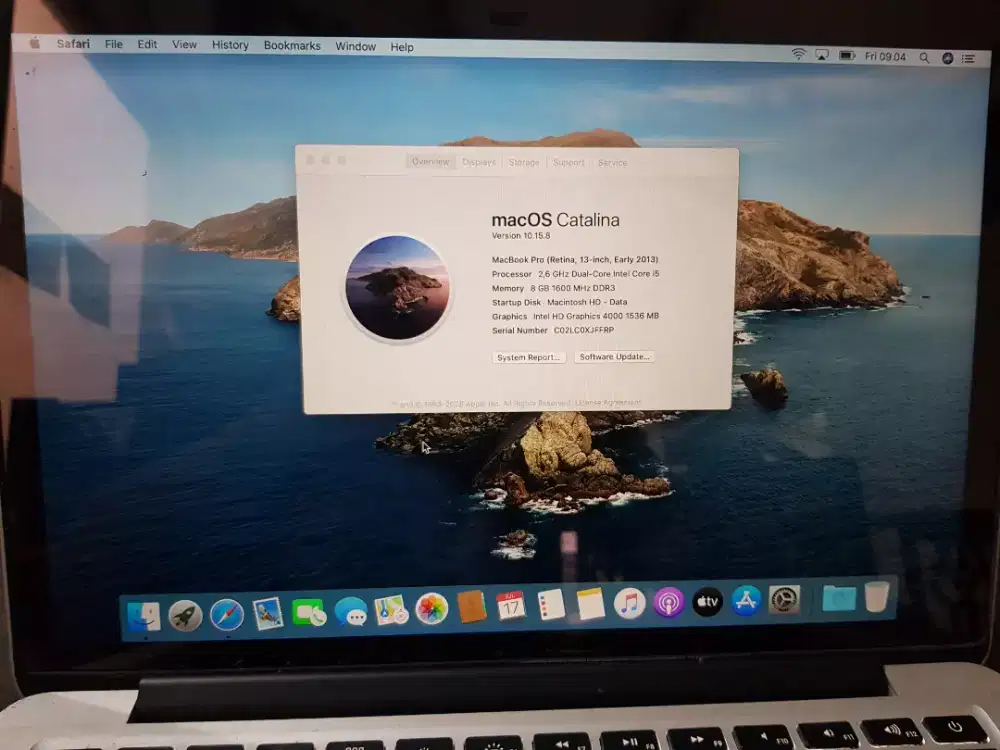Open the Window menu
The height and width of the screenshot is (750, 1000).
click(x=355, y=47)
